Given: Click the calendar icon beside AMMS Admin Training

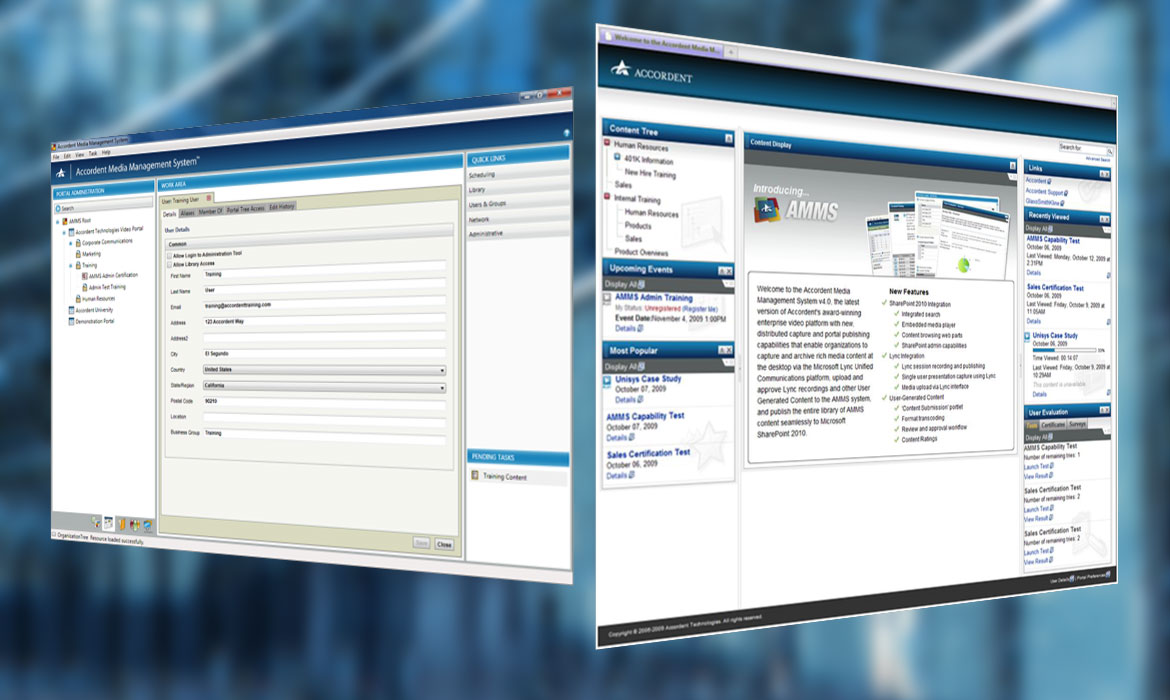Looking at the screenshot, I should click(606, 298).
